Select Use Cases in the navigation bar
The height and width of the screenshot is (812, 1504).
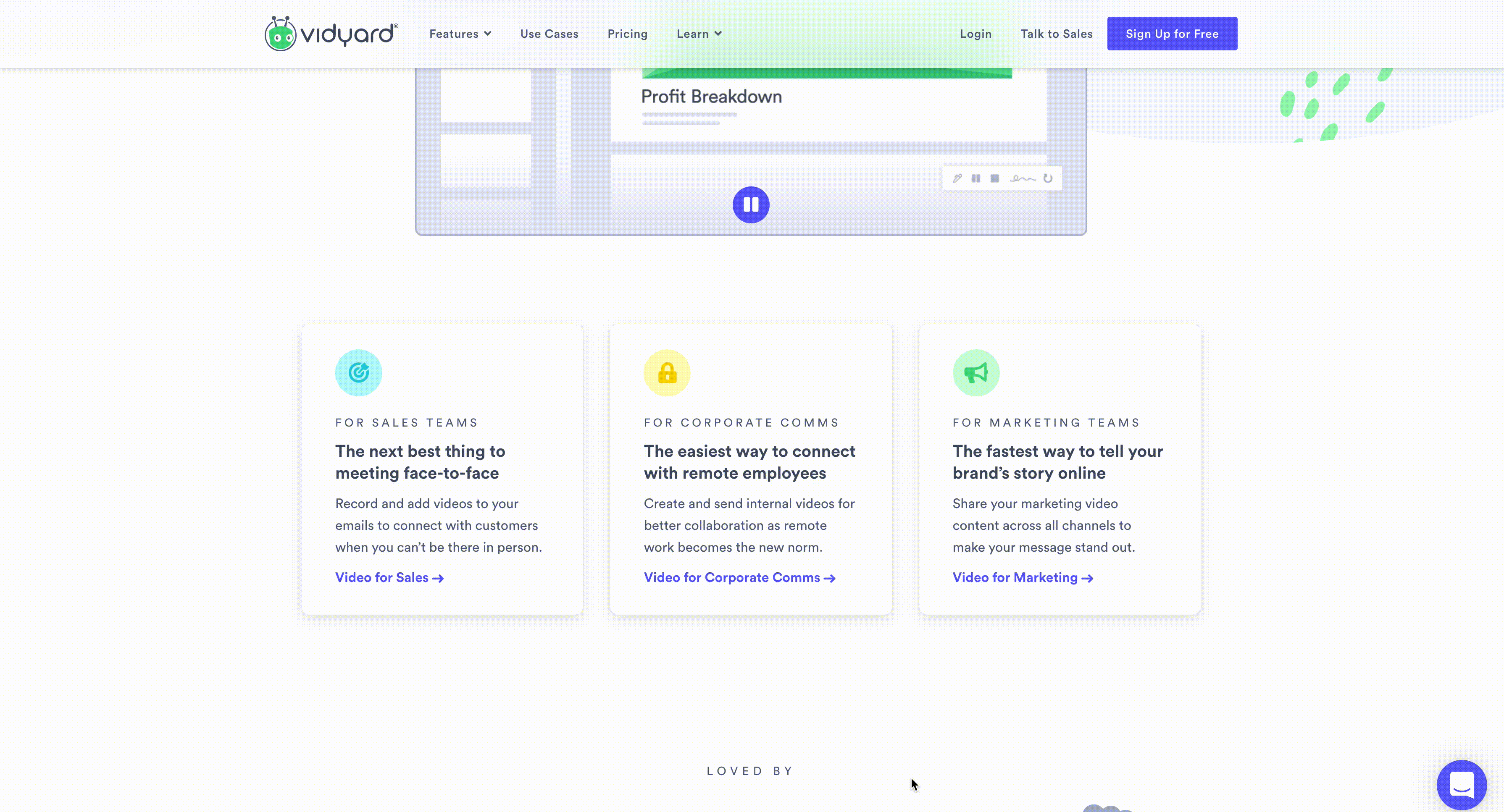click(549, 33)
